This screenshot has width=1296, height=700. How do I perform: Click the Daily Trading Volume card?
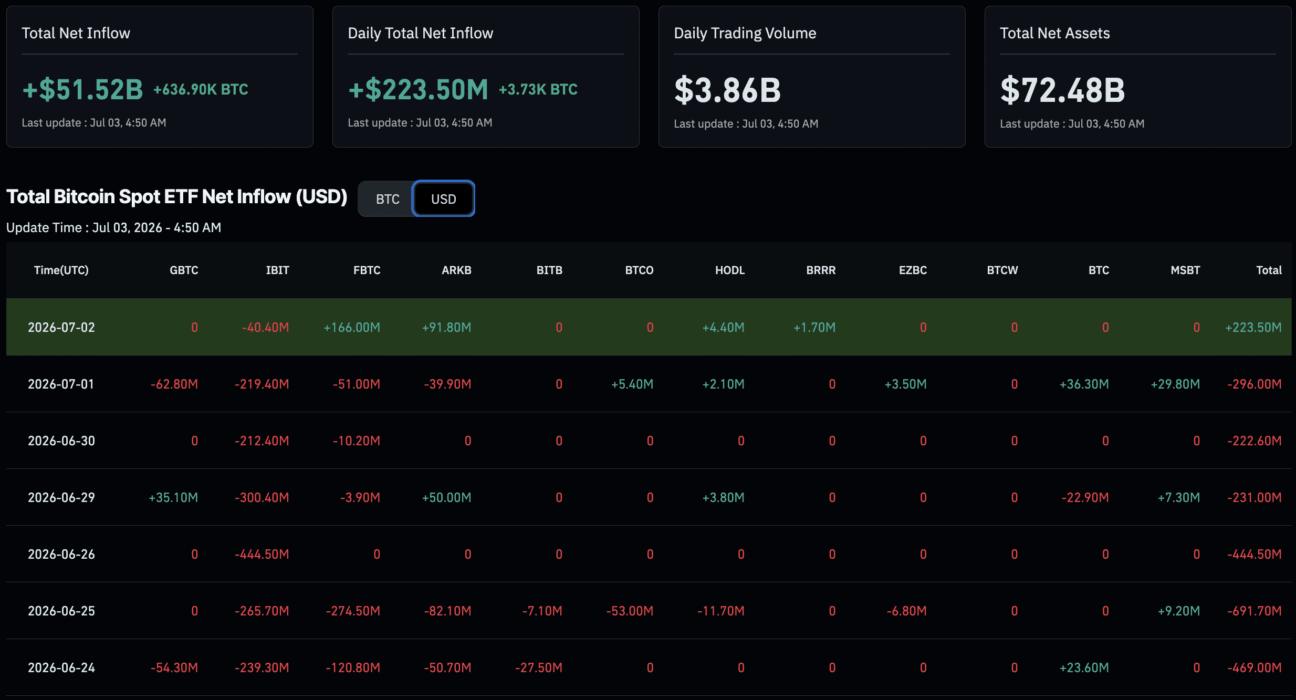812,77
